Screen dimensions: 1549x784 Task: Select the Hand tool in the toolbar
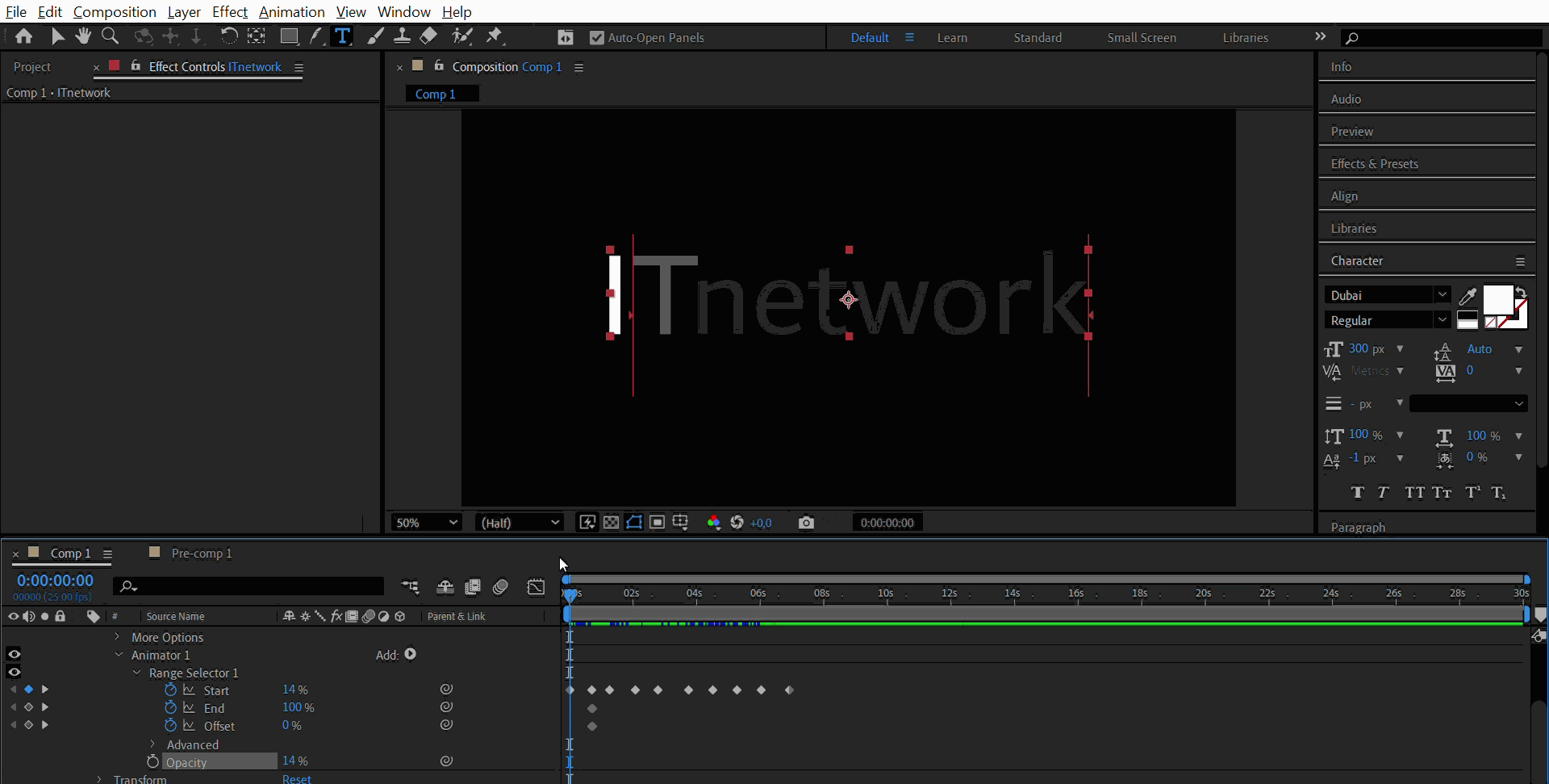click(x=83, y=35)
